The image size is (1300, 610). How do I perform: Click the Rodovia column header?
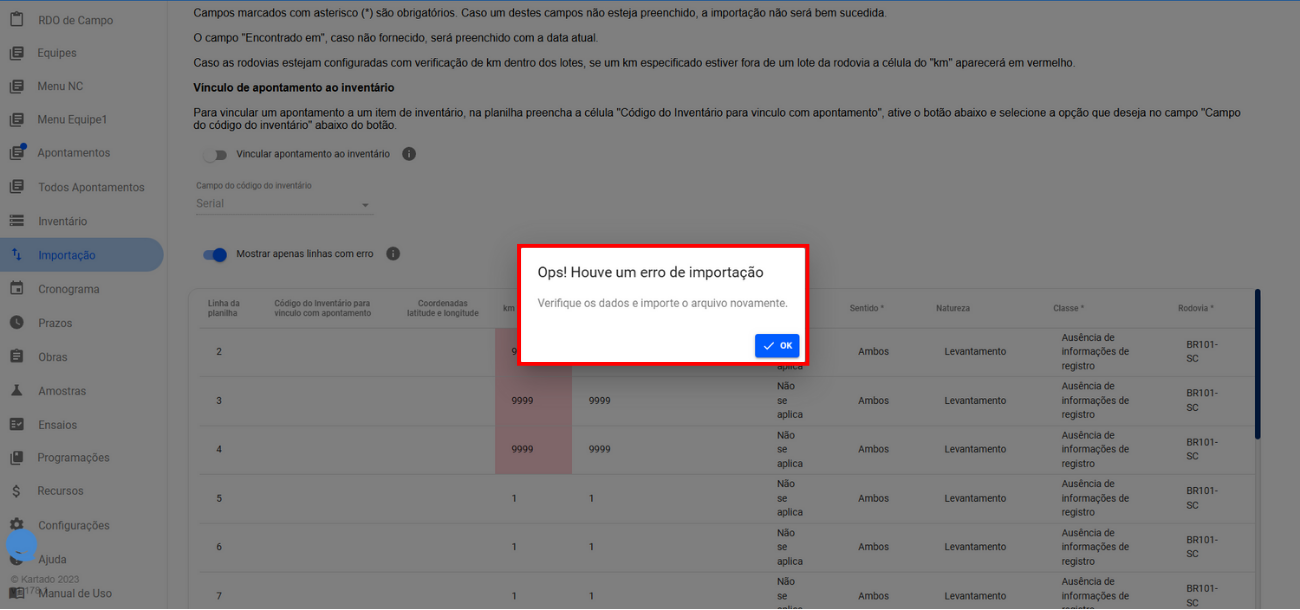(1195, 308)
